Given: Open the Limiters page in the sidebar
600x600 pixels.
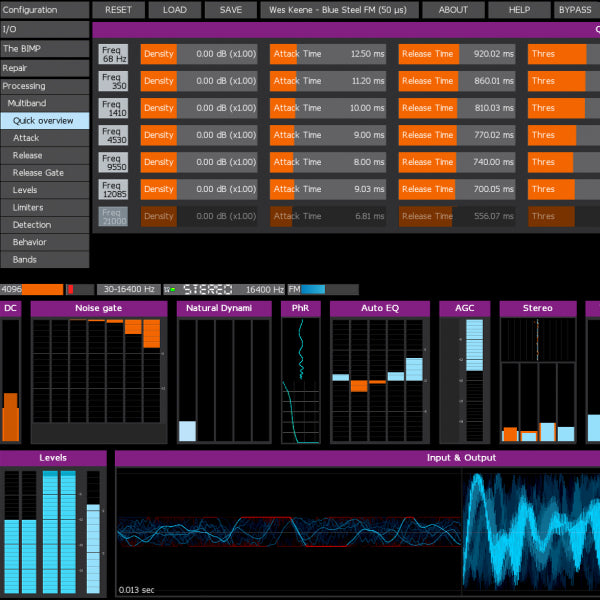Looking at the screenshot, I should pyautogui.click(x=44, y=207).
